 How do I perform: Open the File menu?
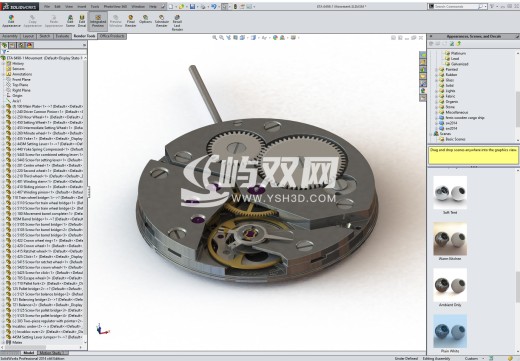pyautogui.click(x=47, y=6)
